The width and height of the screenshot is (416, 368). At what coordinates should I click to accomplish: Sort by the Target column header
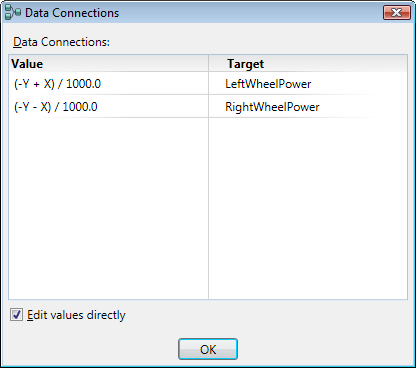pyautogui.click(x=308, y=64)
